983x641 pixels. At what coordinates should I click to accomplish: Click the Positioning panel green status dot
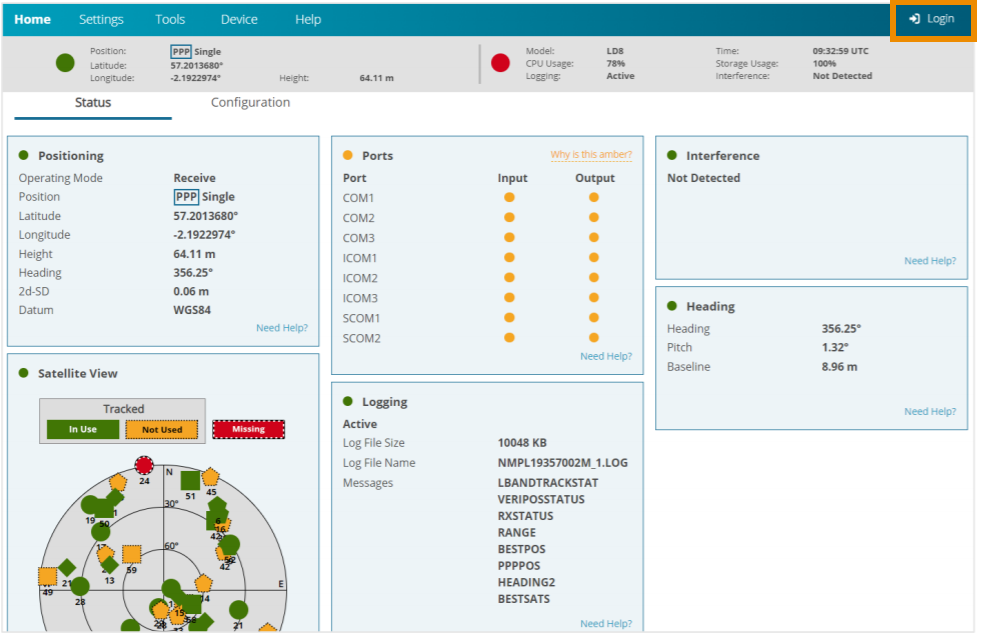(24, 155)
